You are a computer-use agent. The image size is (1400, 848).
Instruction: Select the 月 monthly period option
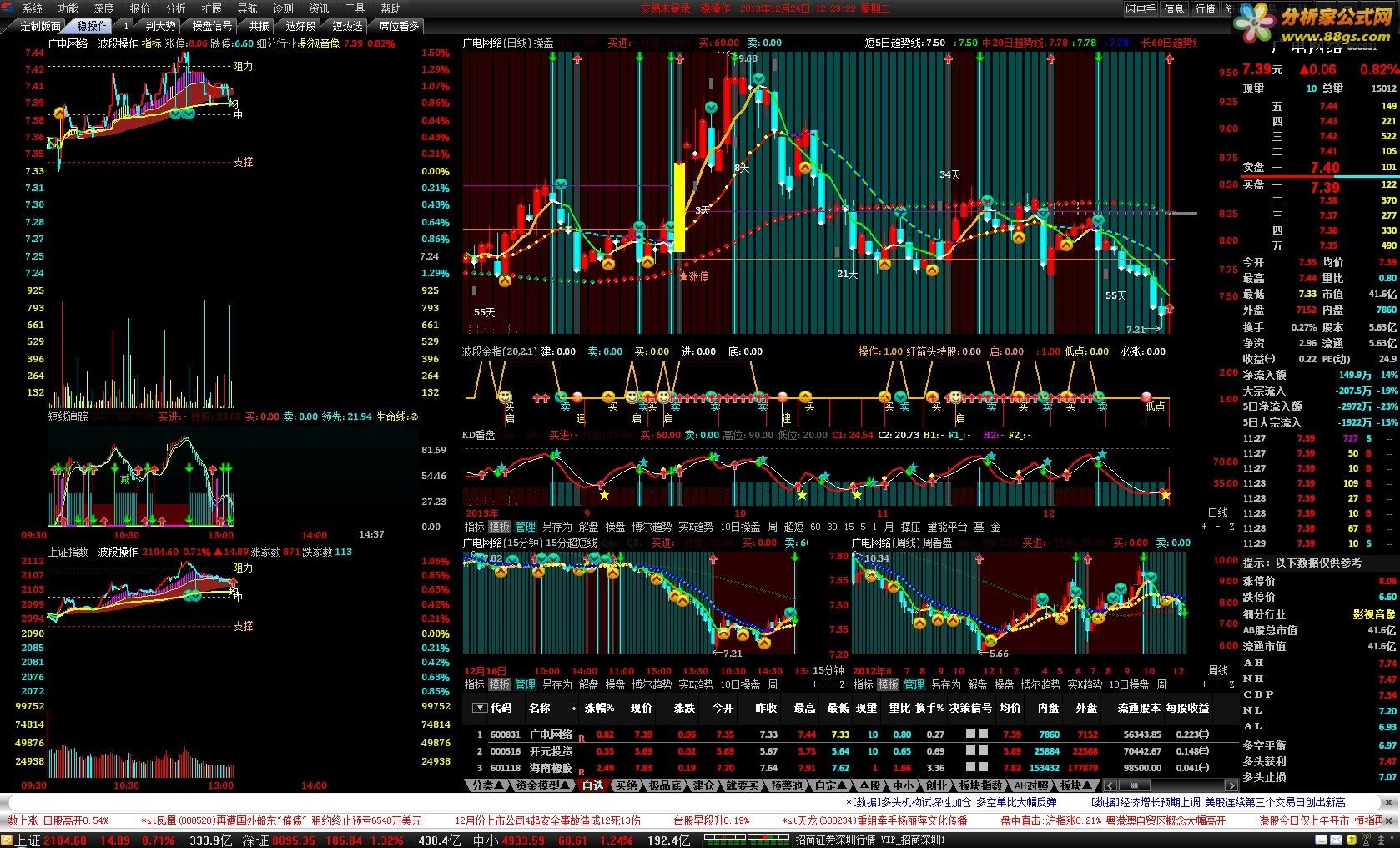[889, 527]
